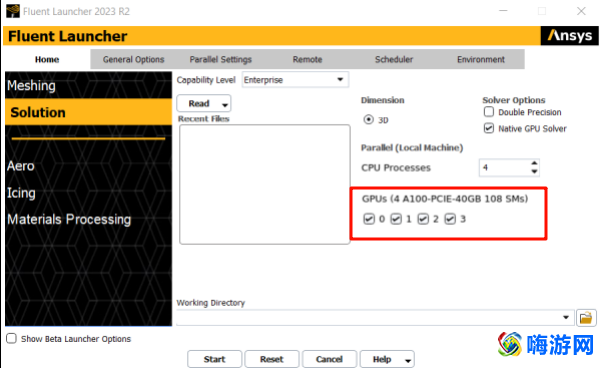Select the 3D dimension radio button
602x368 pixels.
[368, 119]
